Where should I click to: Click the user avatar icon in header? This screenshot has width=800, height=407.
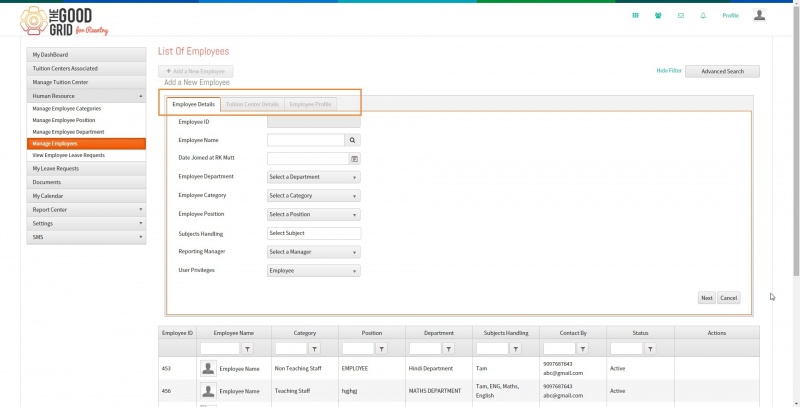coord(759,15)
